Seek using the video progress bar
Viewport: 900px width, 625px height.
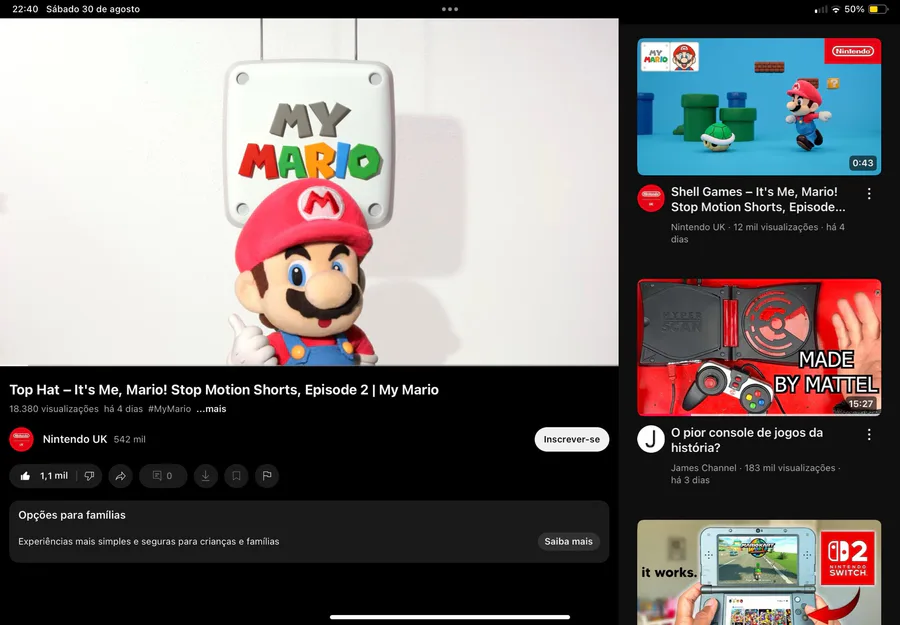pos(309,365)
